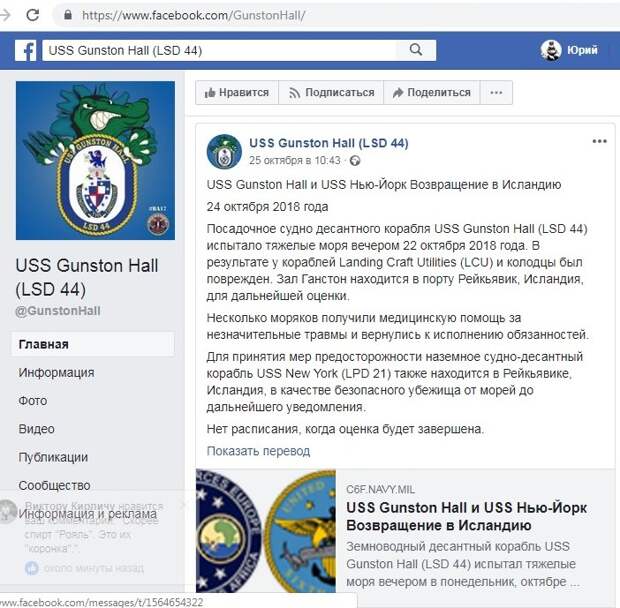Open Юрий profile avatar

[551, 50]
